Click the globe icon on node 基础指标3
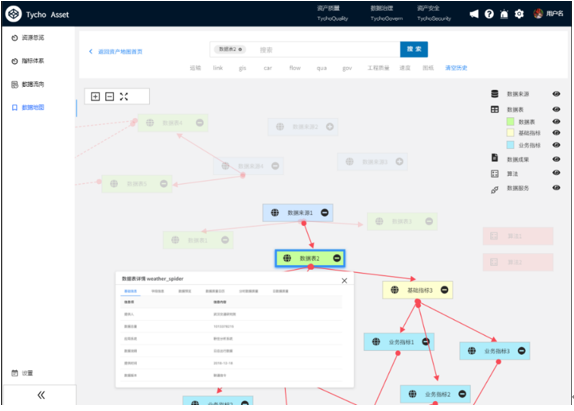The width and height of the screenshot is (574, 411). [x=394, y=290]
